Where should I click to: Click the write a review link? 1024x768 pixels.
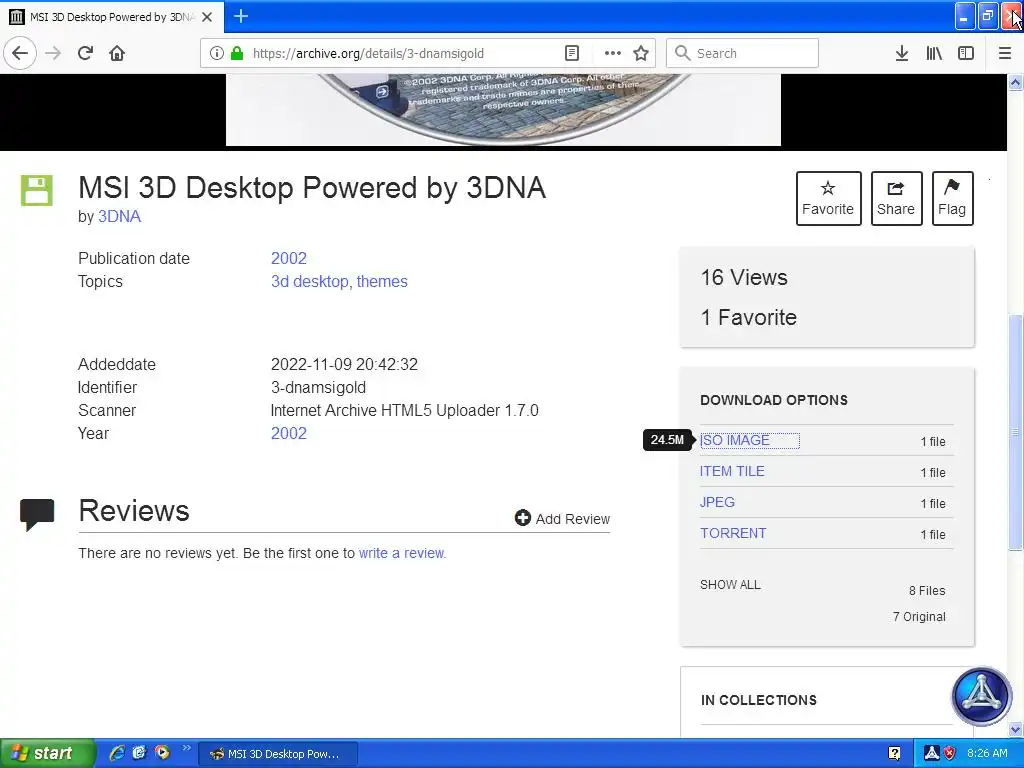pos(401,553)
